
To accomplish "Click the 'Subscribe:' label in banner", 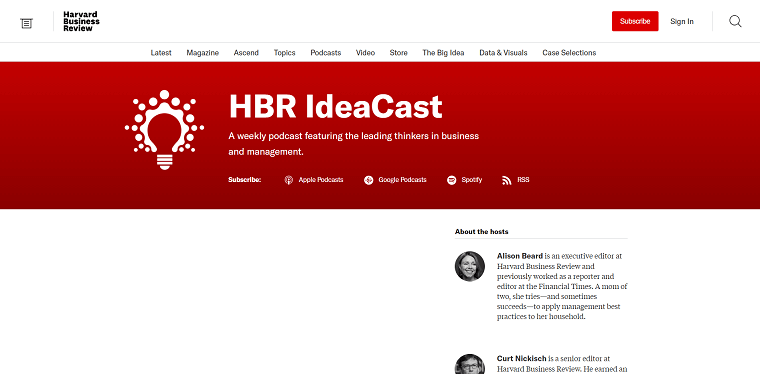I will click(x=245, y=180).
